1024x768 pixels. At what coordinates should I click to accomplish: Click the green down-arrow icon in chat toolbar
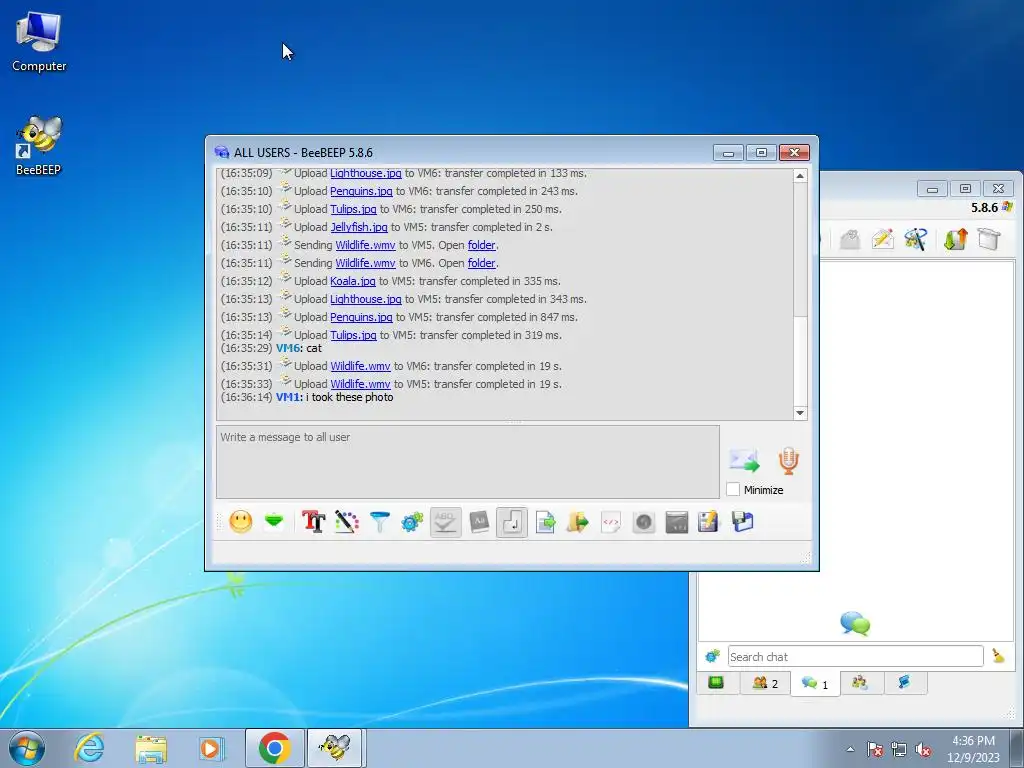pyautogui.click(x=274, y=522)
